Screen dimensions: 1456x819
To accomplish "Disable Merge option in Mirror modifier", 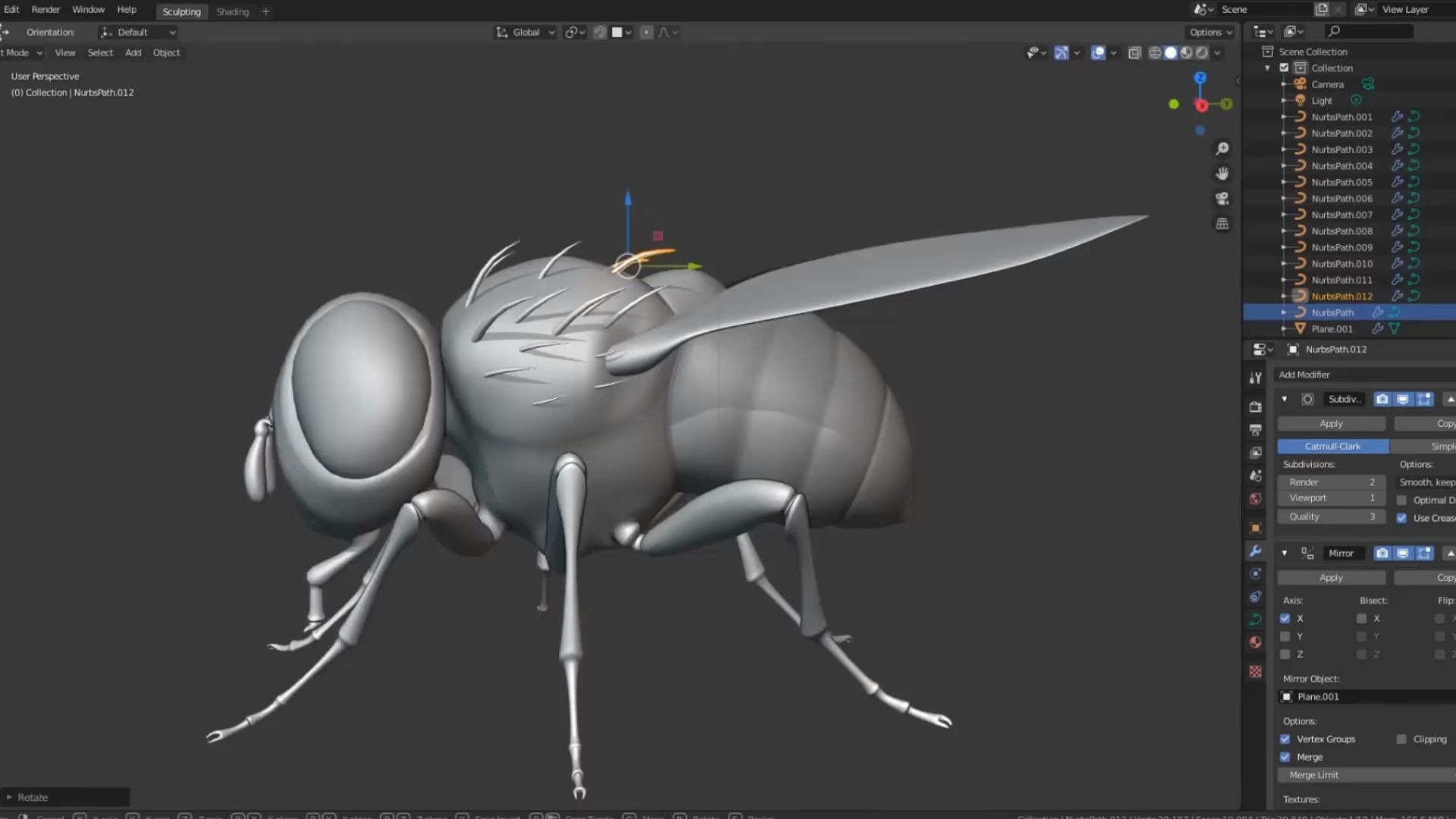I will click(1285, 756).
